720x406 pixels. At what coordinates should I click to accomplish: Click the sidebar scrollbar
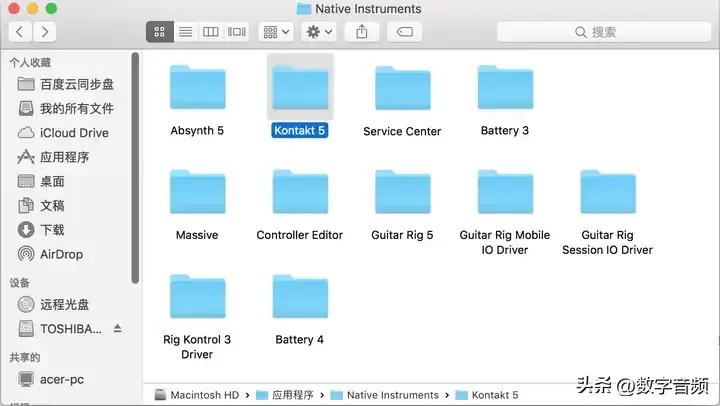click(x=135, y=168)
